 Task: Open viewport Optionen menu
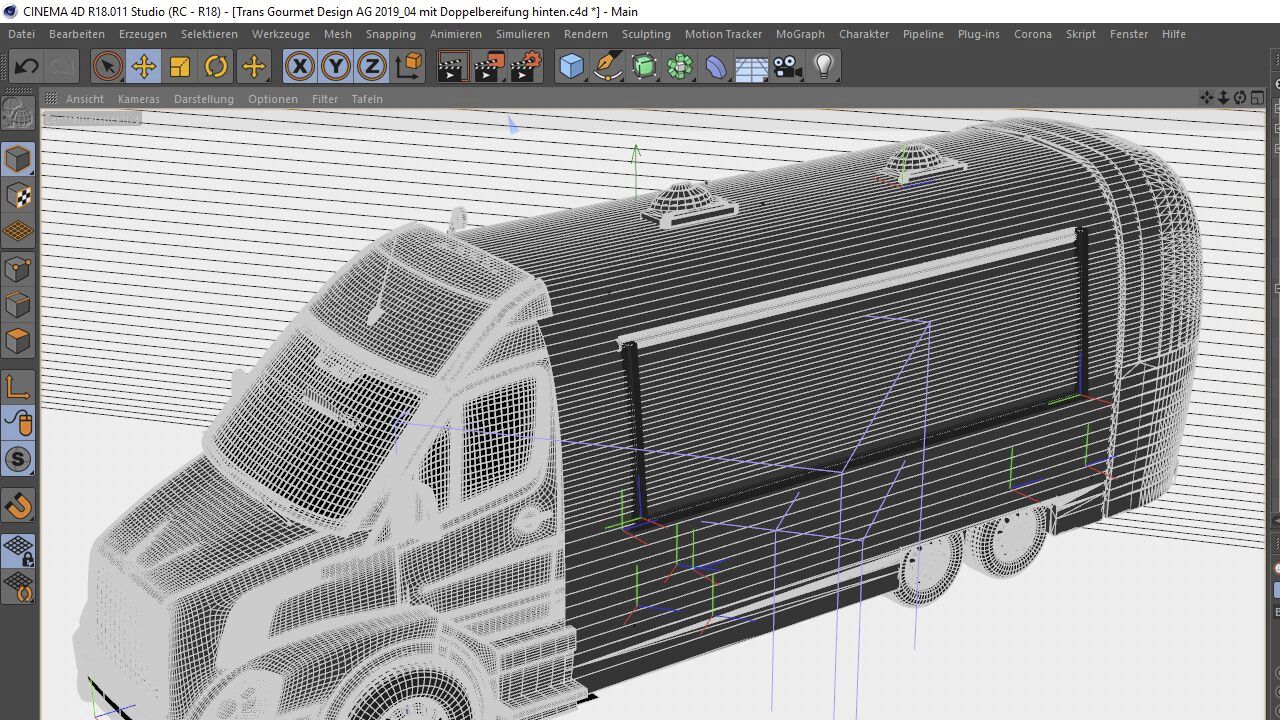[273, 99]
